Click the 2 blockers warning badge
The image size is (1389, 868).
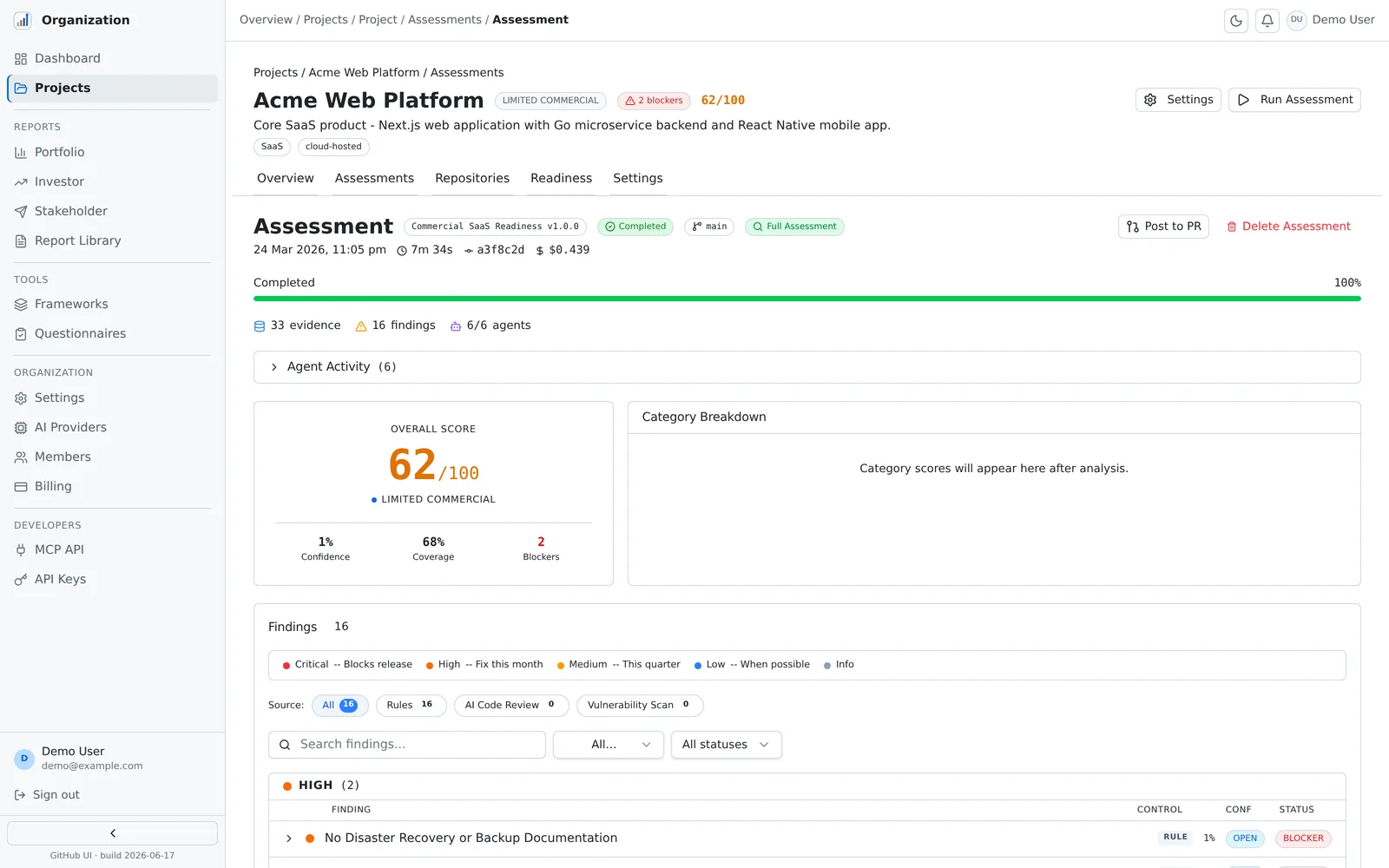click(x=655, y=101)
